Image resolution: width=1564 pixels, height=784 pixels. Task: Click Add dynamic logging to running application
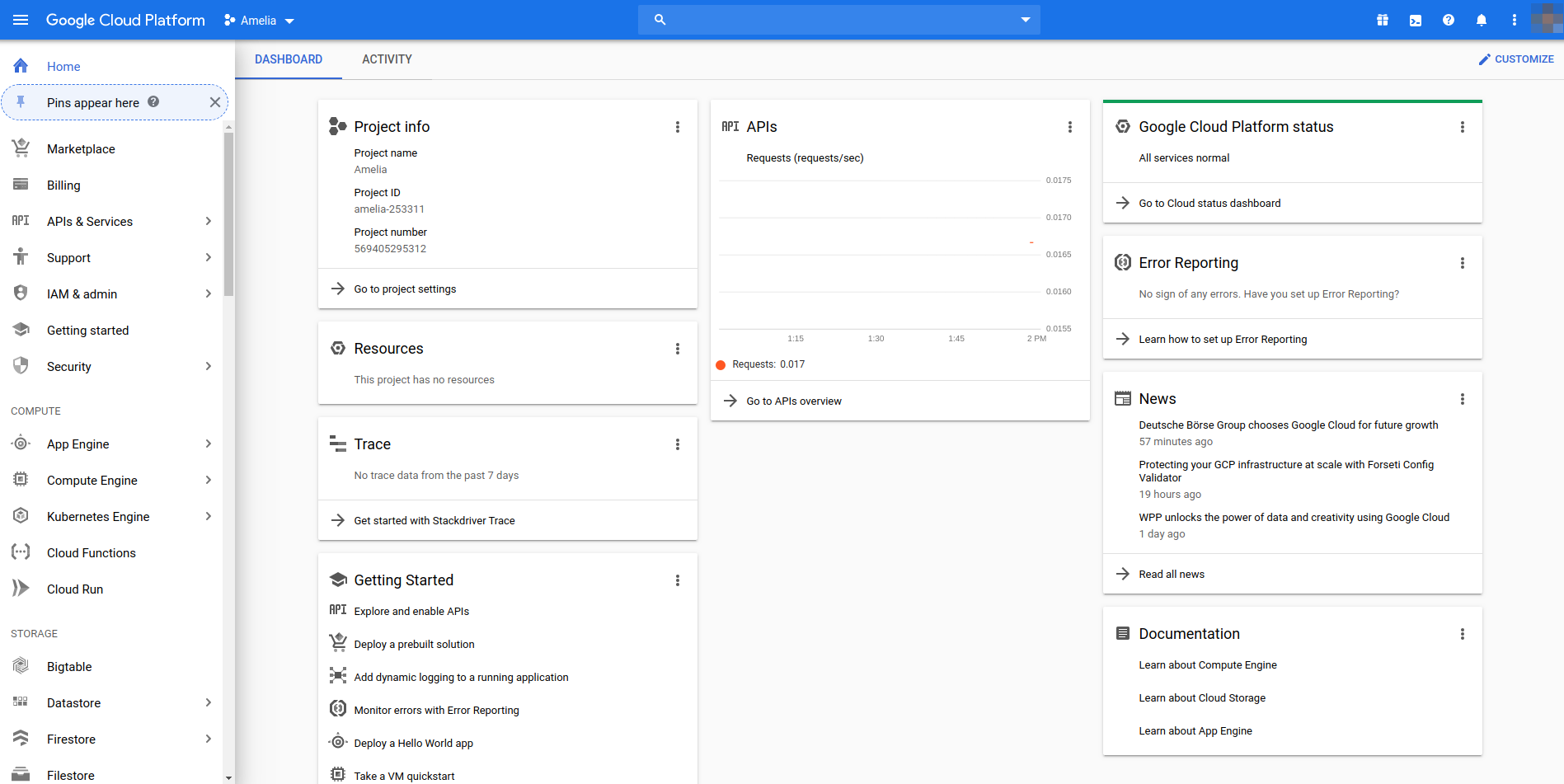(461, 677)
